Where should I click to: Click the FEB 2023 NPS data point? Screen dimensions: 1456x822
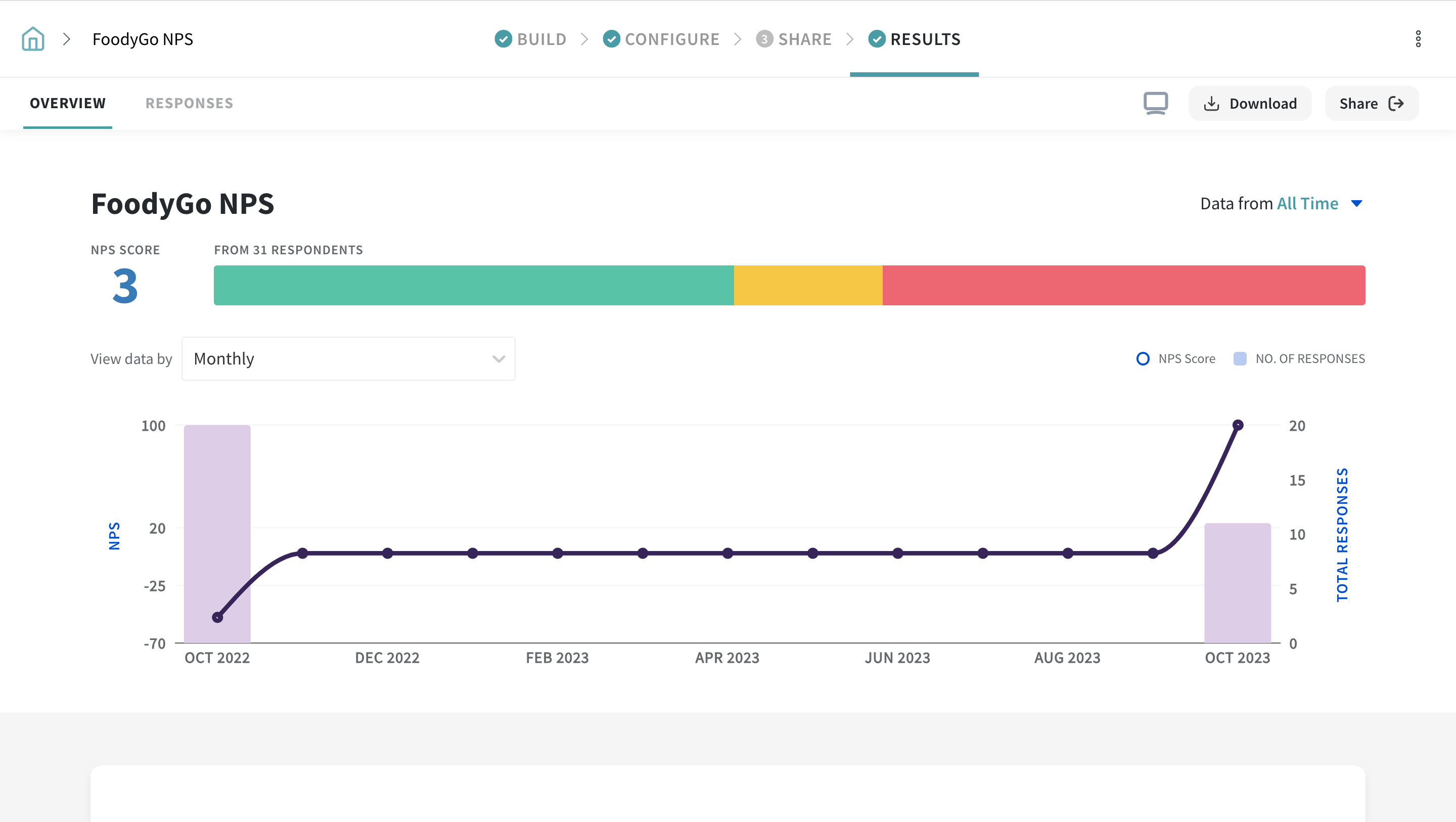pos(557,554)
